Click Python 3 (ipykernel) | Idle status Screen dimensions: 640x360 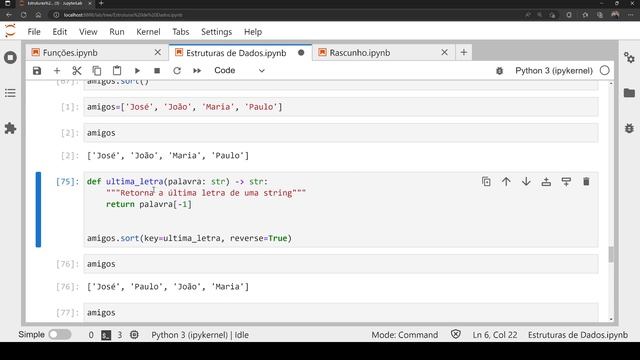point(200,335)
